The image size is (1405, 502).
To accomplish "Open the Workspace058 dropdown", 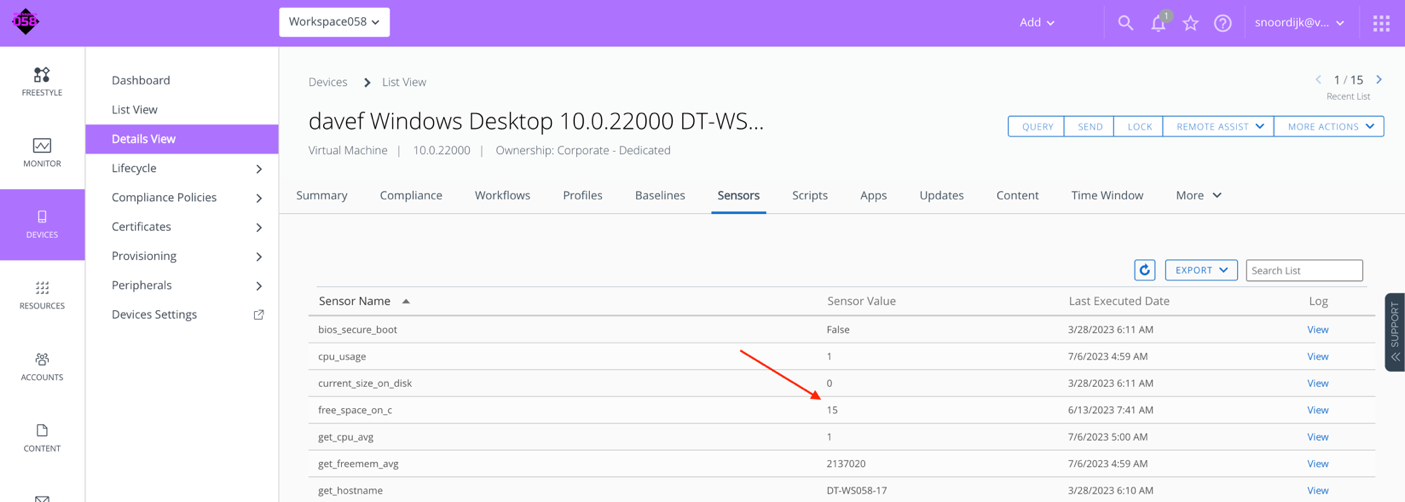I will [334, 22].
